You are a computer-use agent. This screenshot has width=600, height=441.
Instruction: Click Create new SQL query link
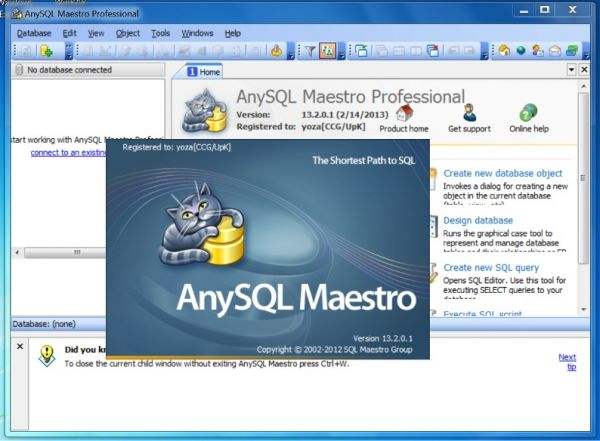[491, 268]
